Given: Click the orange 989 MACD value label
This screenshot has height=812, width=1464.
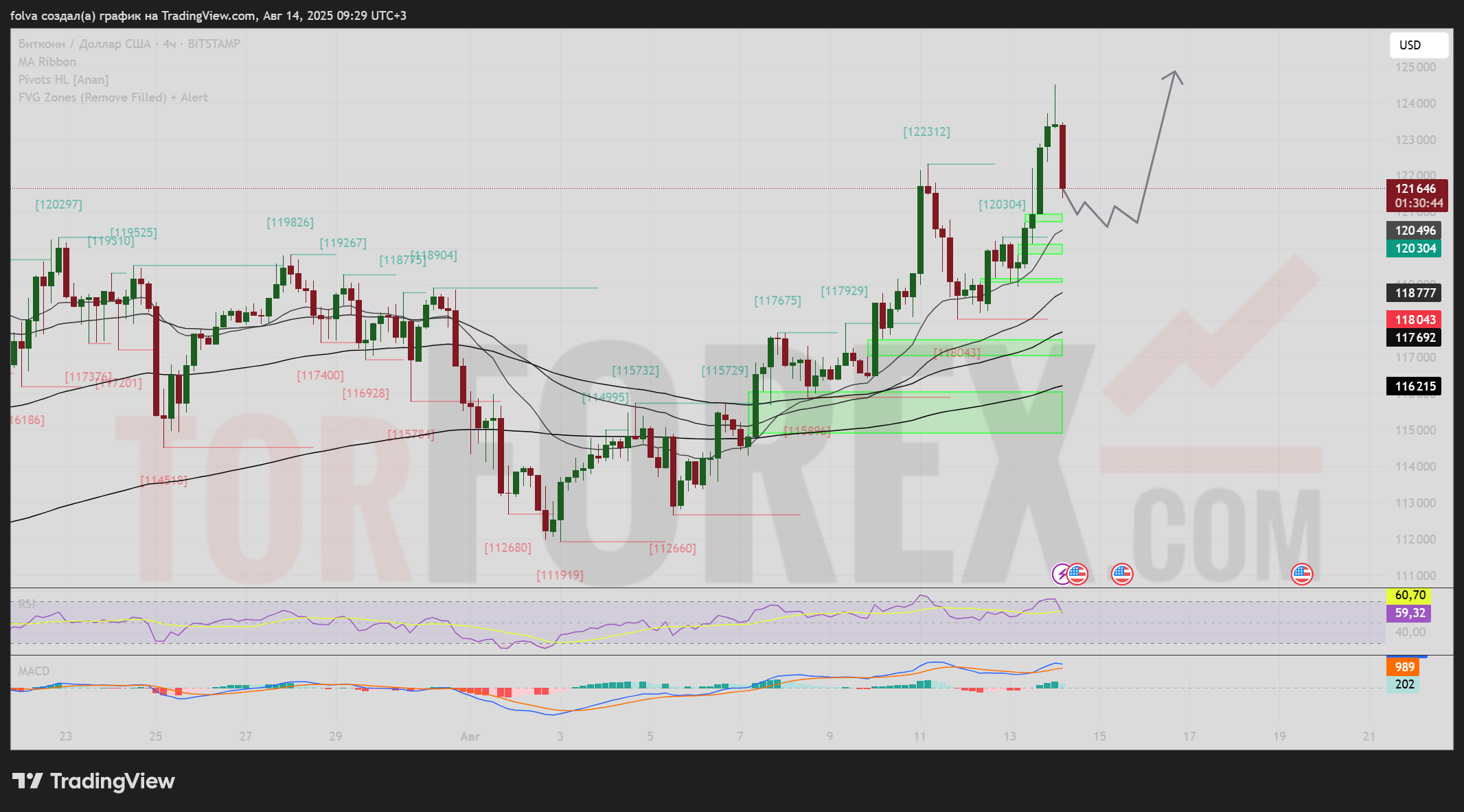Looking at the screenshot, I should point(1404,667).
